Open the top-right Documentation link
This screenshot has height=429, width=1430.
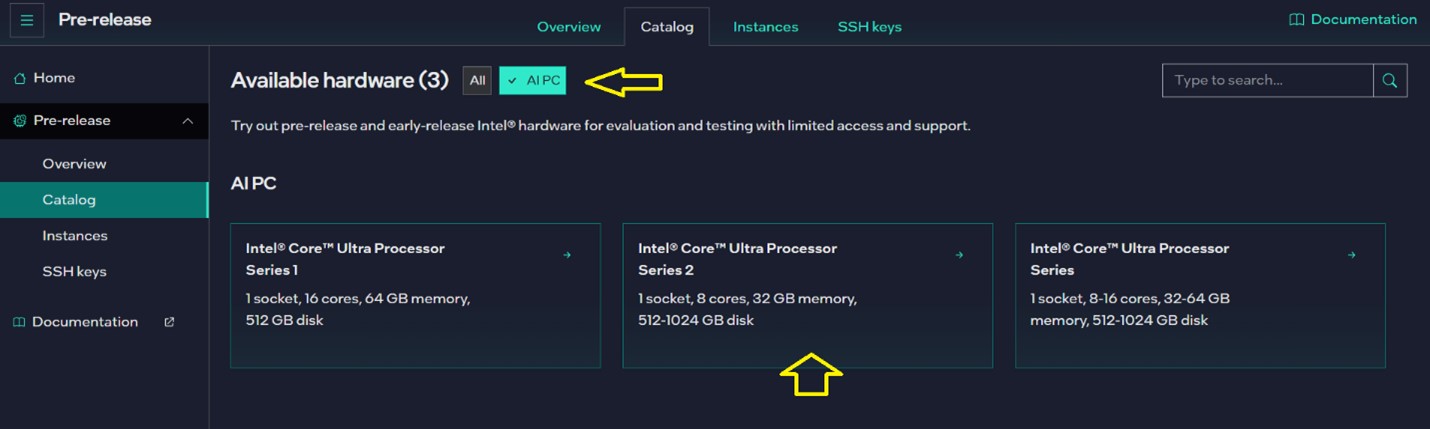[x=1363, y=20]
